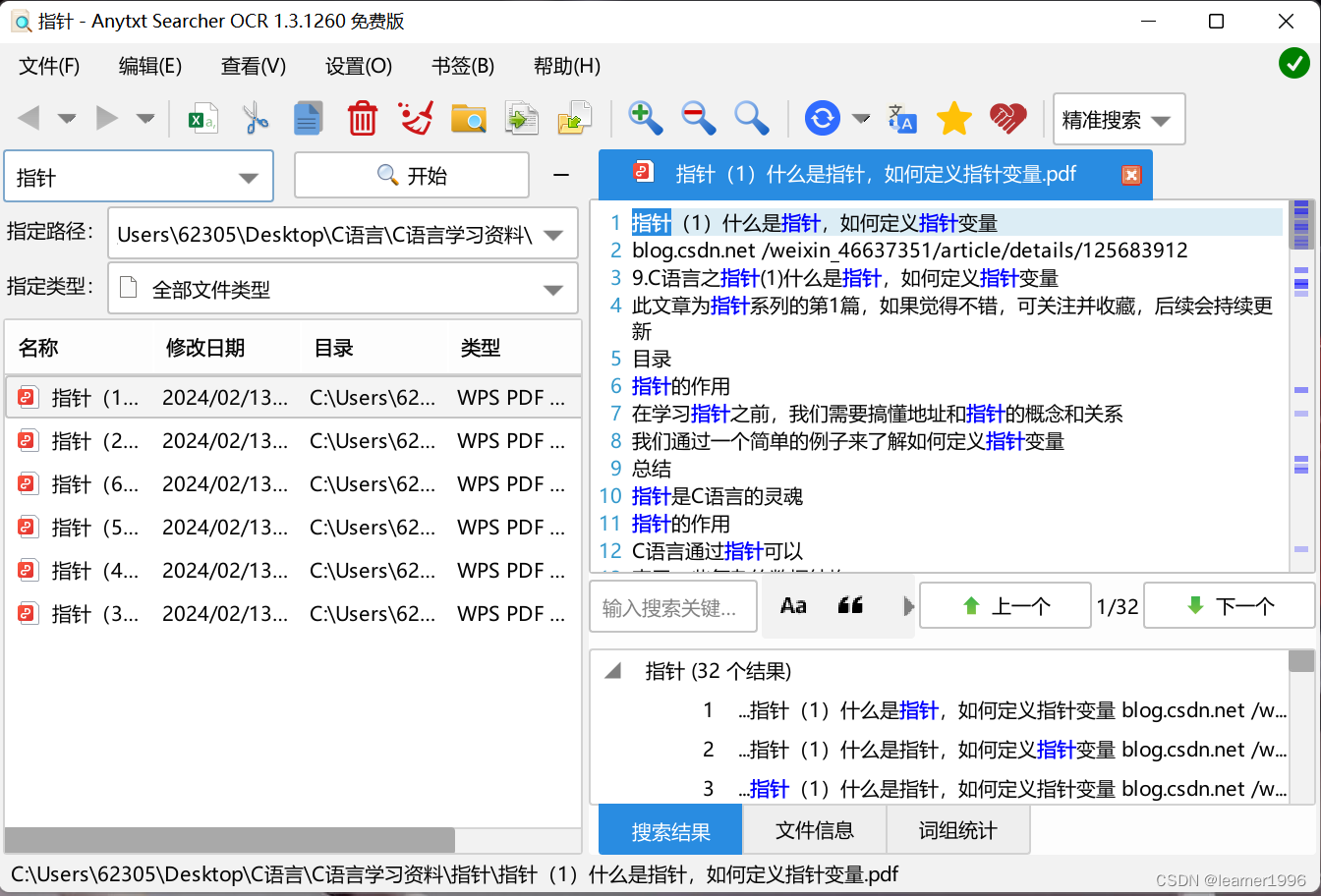Click the scissors cut icon

[256, 119]
